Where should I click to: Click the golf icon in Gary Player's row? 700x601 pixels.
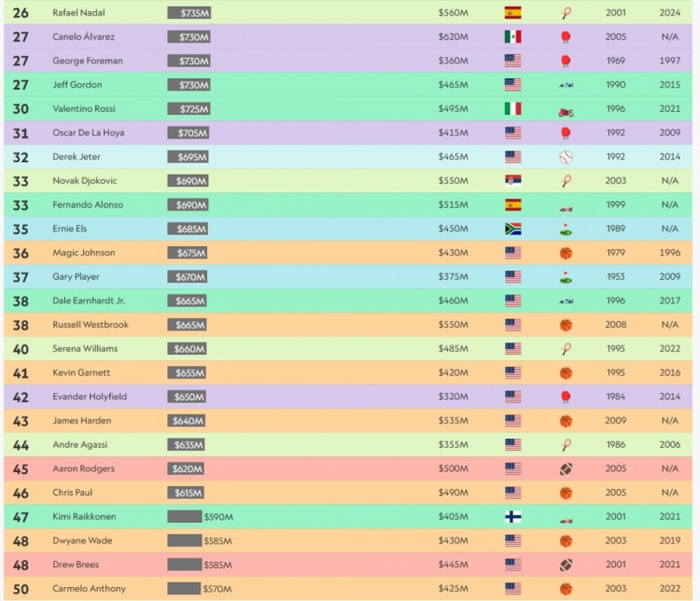[x=566, y=277]
